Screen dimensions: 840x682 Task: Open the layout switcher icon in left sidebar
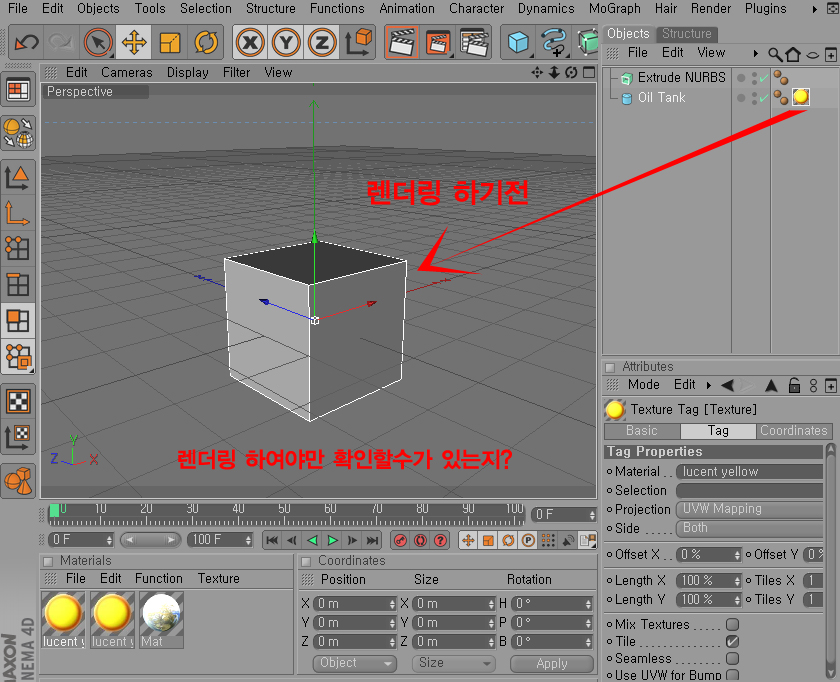(x=18, y=90)
